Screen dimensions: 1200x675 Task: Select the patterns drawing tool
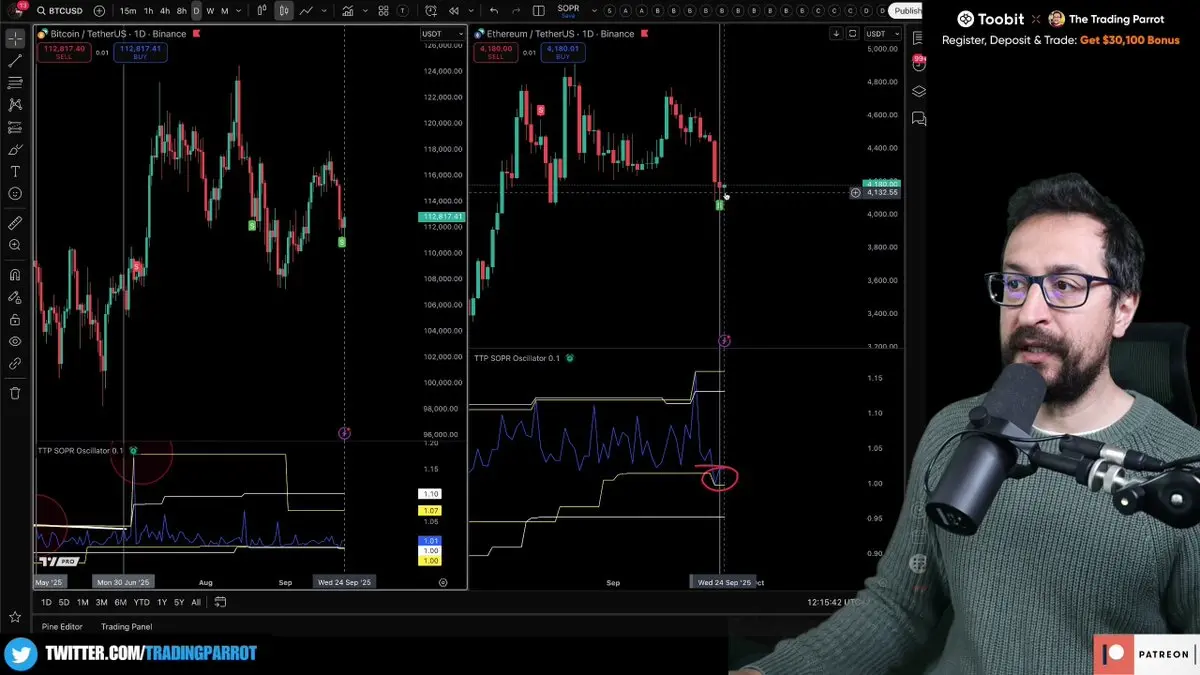pyautogui.click(x=15, y=105)
